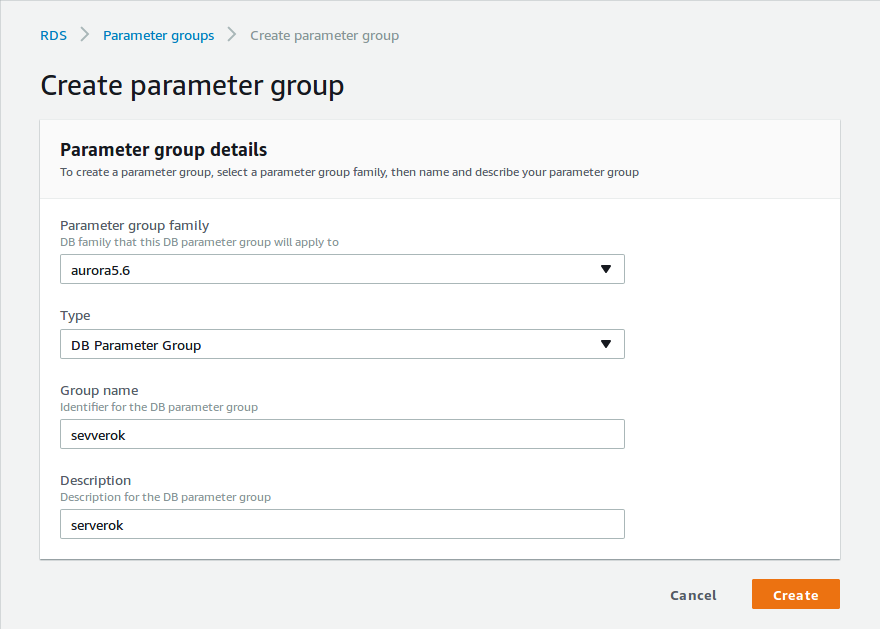Click the breadcrumb chevron after Parameter groups

232,35
